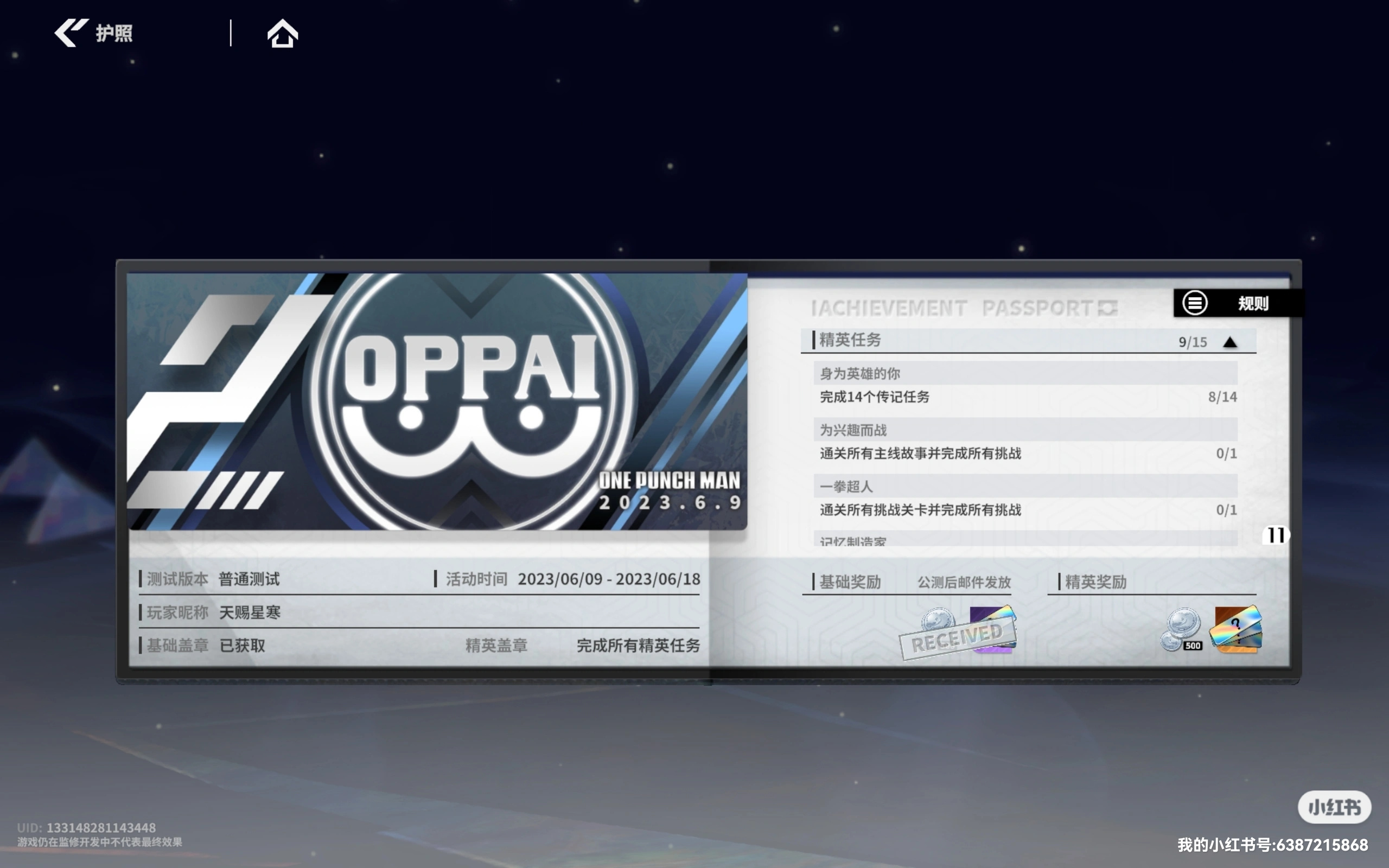Click 通关所有挑战关卡并完成所有挑战 task row
This screenshot has width=1389, height=868.
(1025, 510)
